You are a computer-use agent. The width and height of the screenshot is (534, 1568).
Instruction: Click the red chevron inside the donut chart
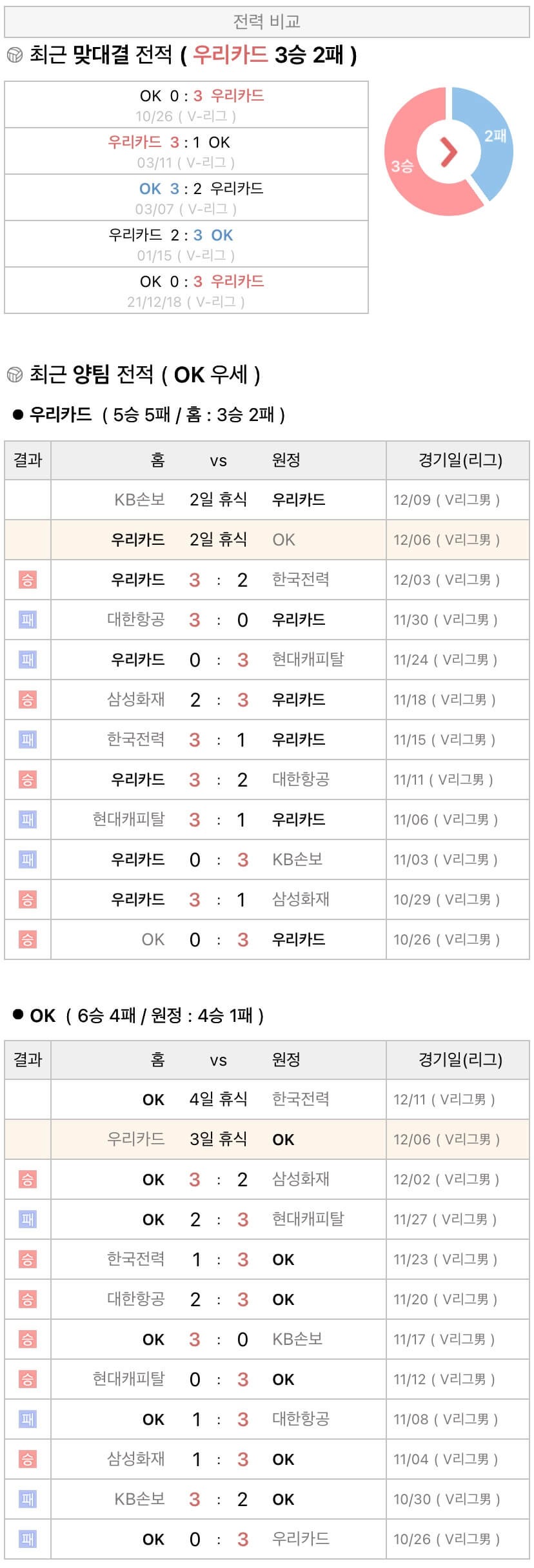tap(448, 152)
